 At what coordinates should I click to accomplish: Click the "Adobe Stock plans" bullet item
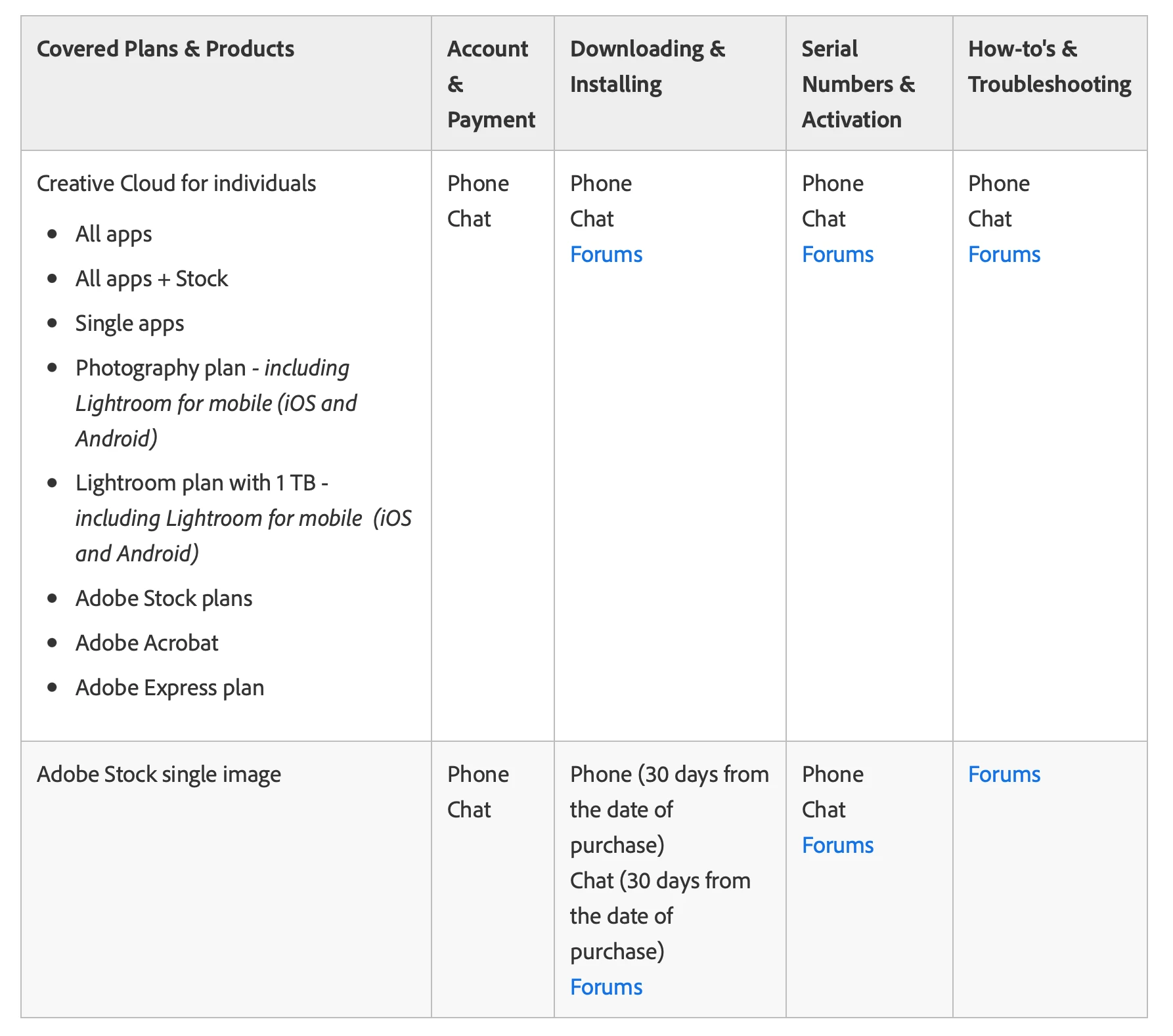click(164, 598)
